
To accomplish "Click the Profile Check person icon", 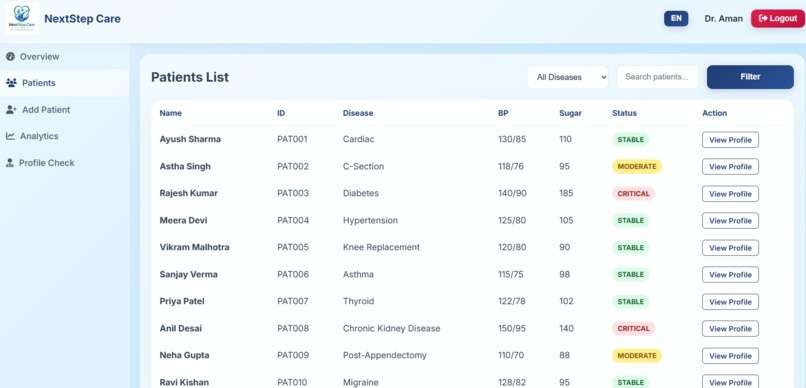I will coord(10,163).
